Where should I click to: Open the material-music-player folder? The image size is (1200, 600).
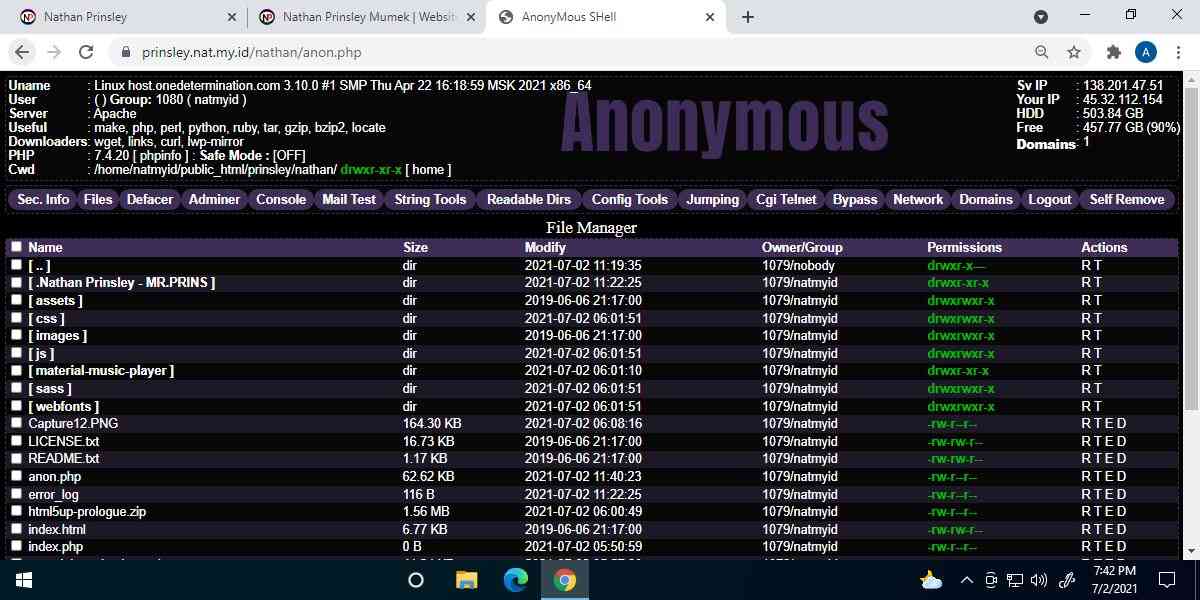click(102, 371)
